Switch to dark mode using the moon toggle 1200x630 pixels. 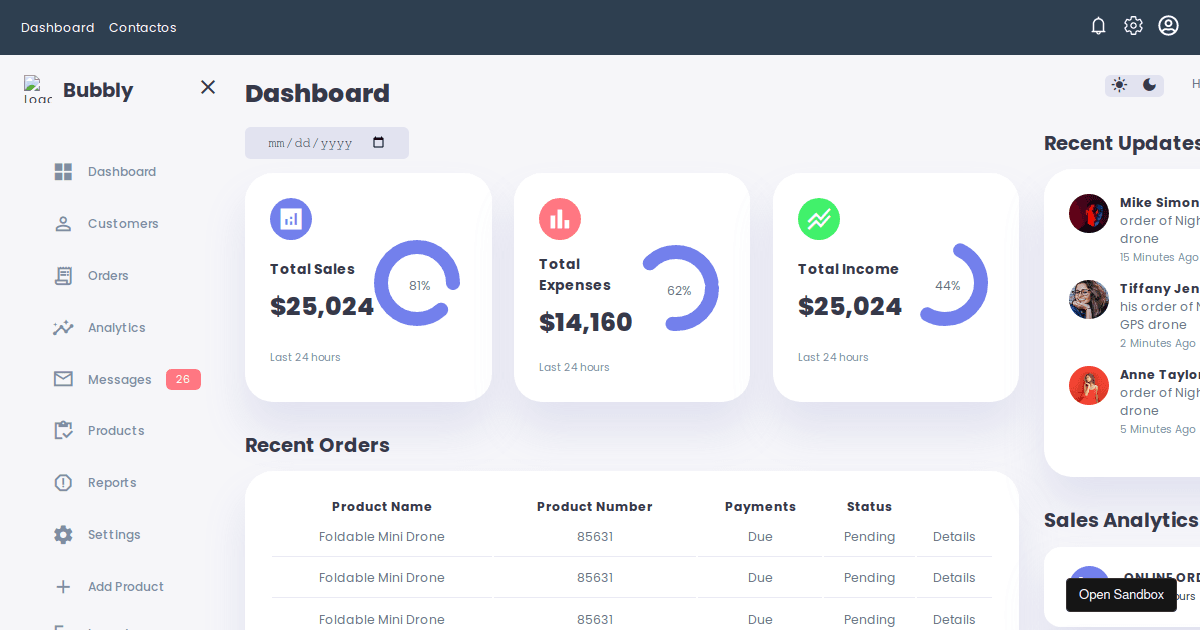[1150, 85]
